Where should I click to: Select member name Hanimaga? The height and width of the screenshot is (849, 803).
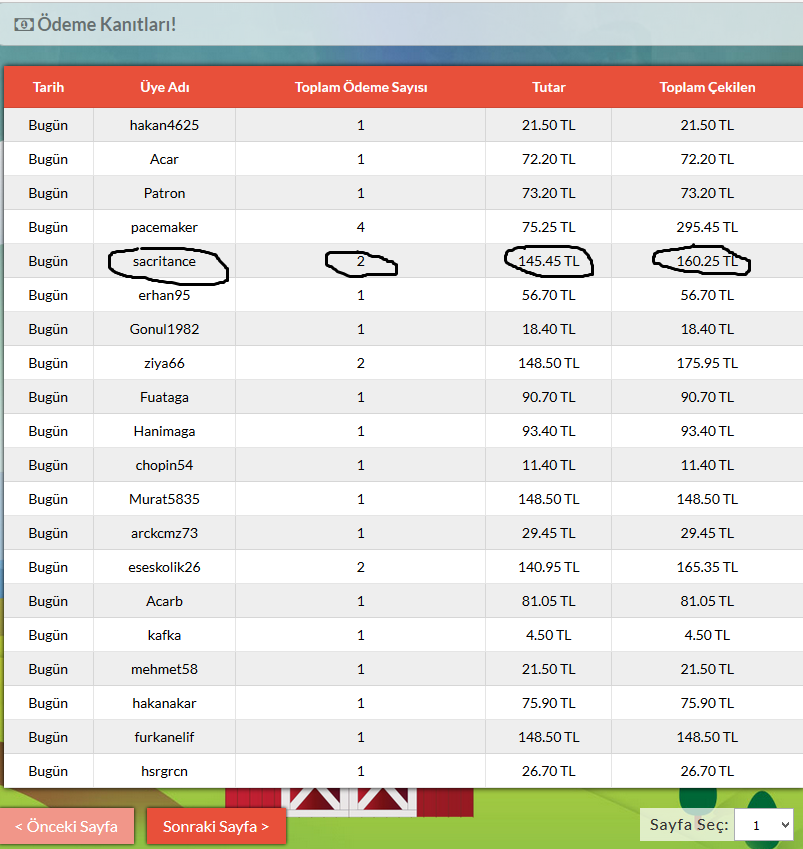164,432
